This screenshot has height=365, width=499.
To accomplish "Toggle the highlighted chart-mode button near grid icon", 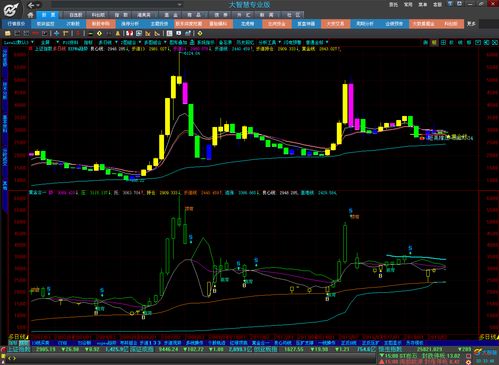I will tap(434, 42).
